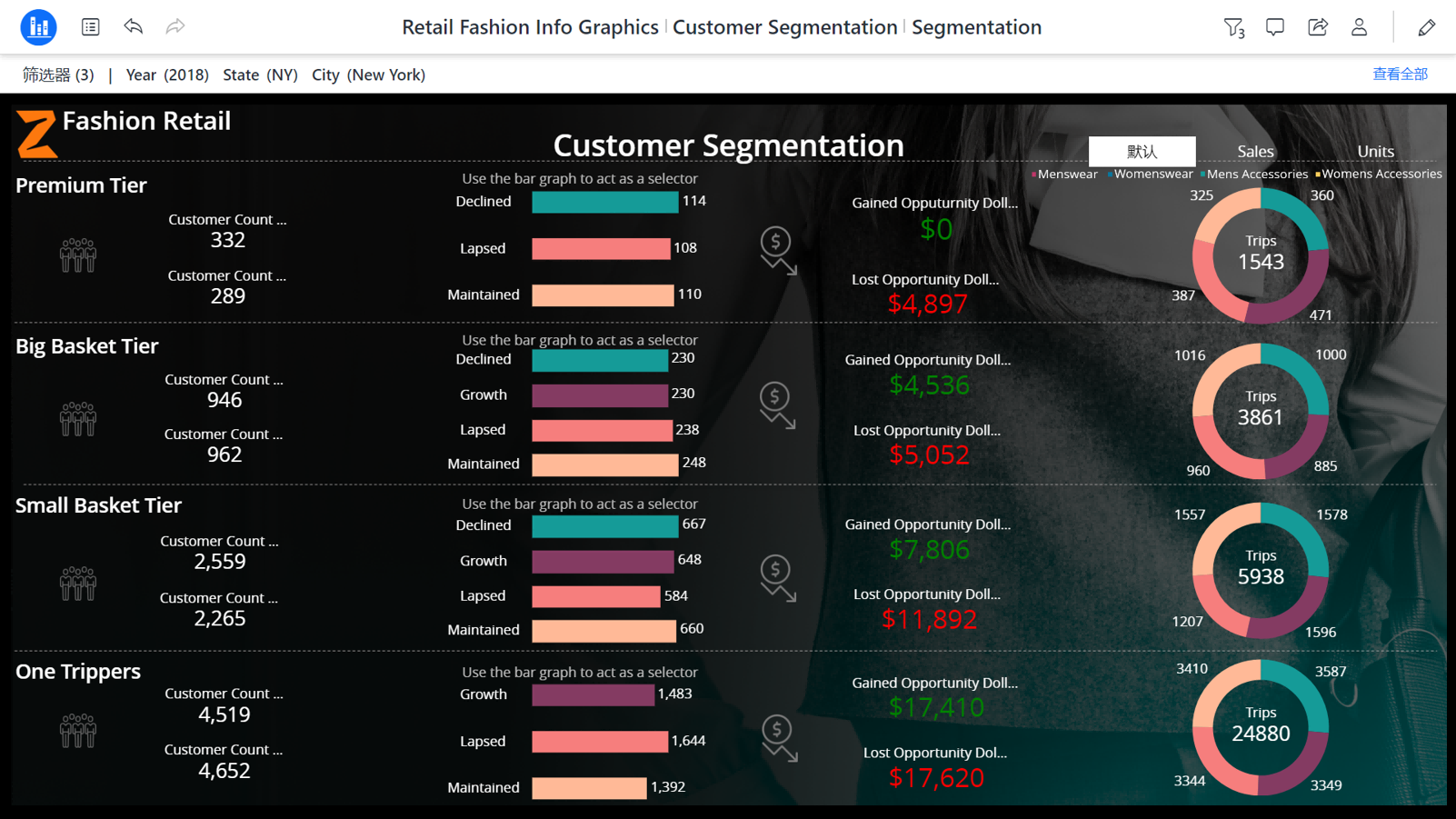Click the Trips 3861 donut chart
The width and height of the screenshot is (1456, 819).
(1261, 411)
